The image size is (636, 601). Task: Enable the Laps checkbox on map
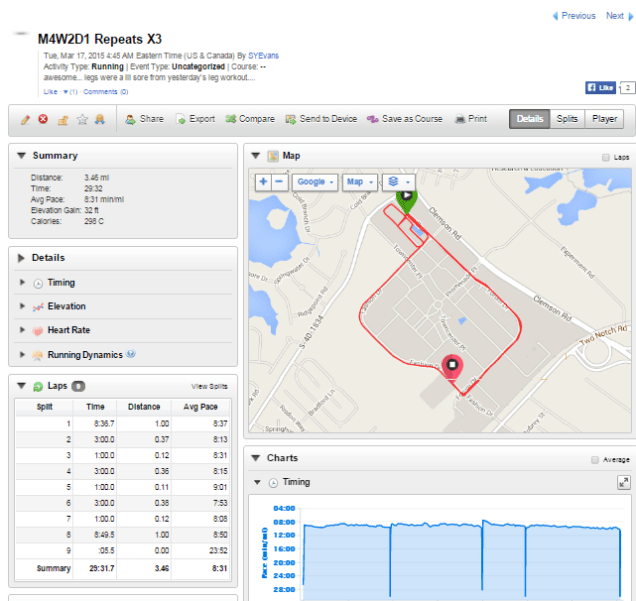click(x=605, y=157)
